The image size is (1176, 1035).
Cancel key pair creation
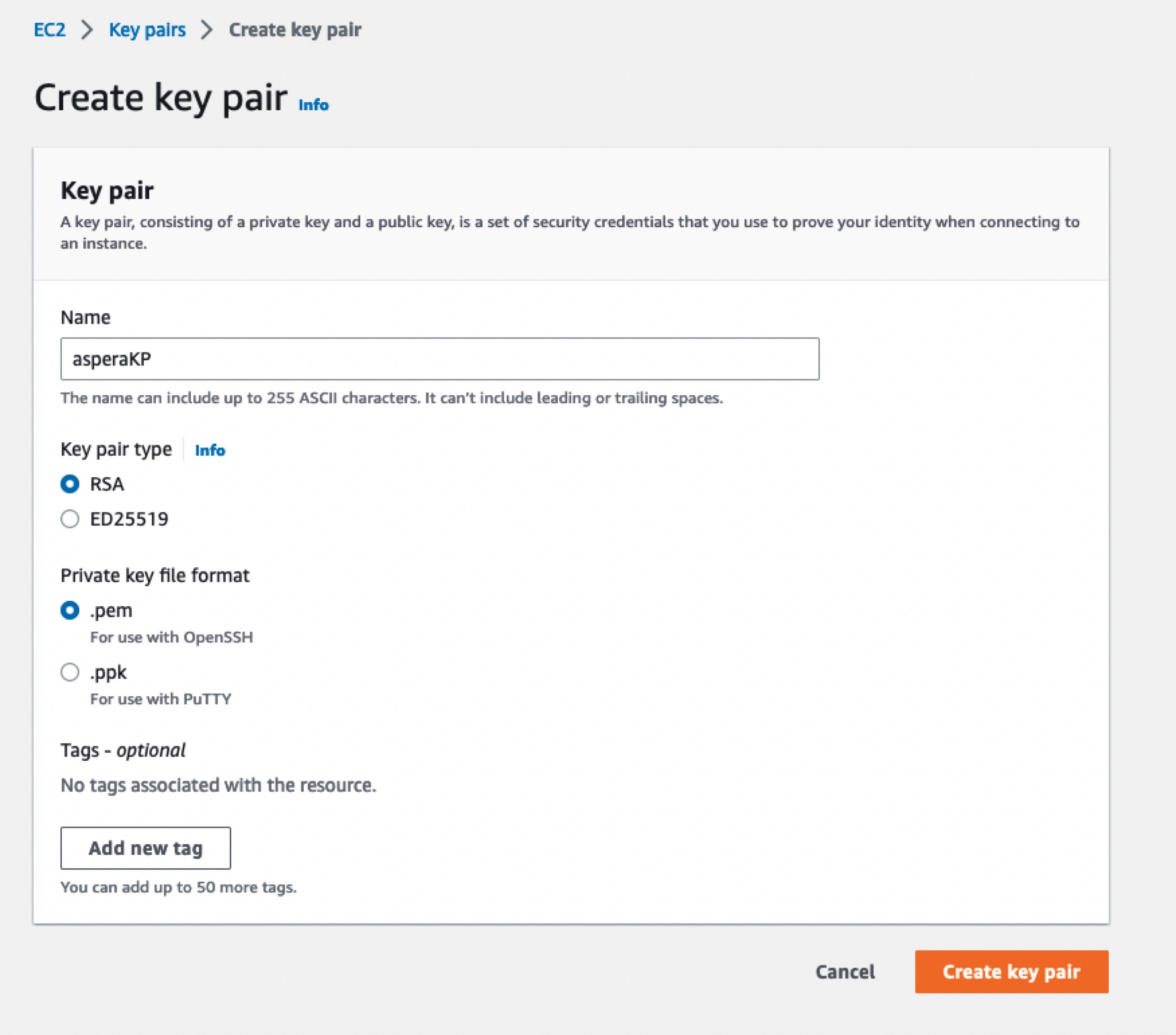[x=845, y=972]
